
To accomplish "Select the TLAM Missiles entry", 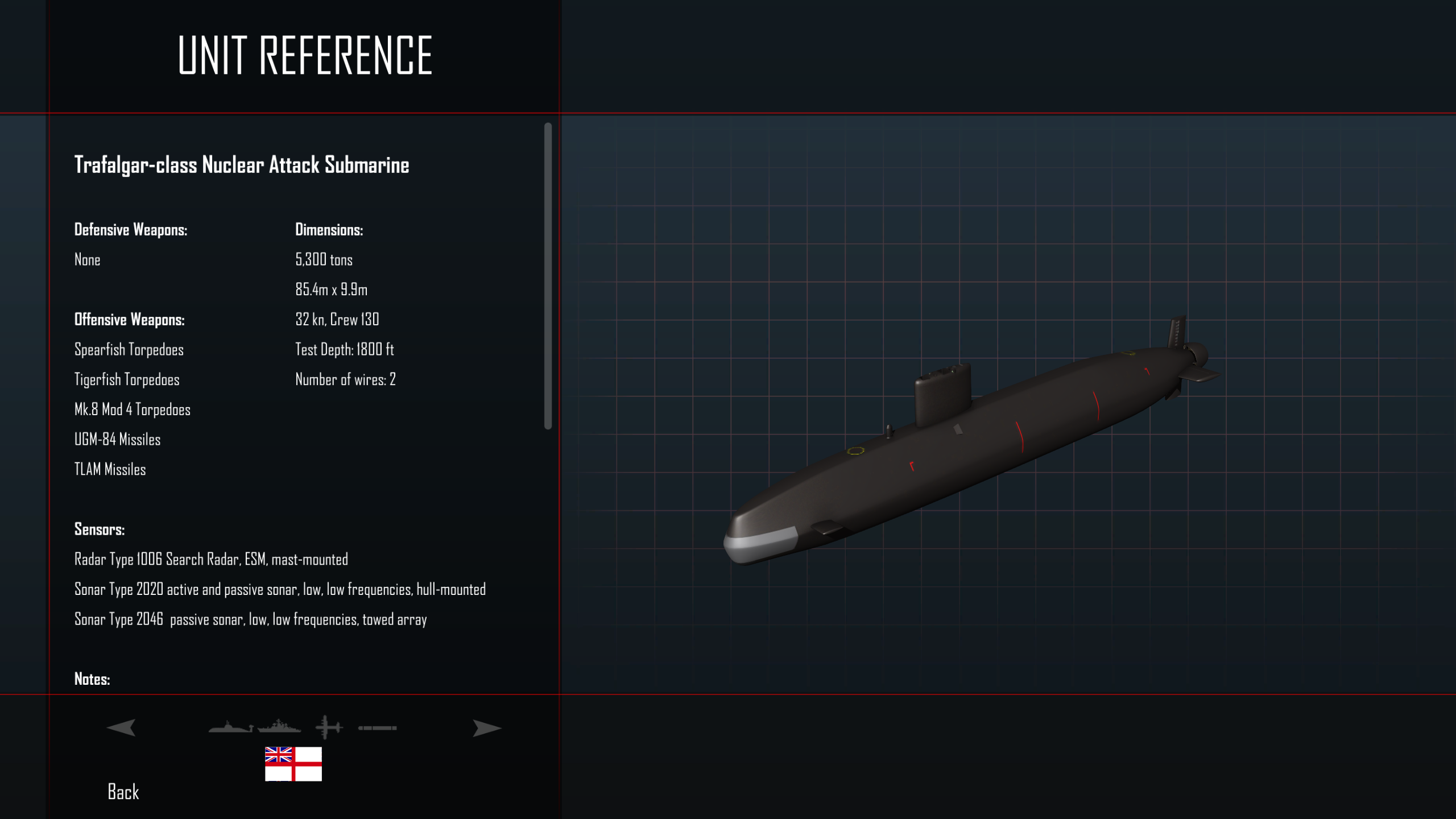I will coord(110,469).
